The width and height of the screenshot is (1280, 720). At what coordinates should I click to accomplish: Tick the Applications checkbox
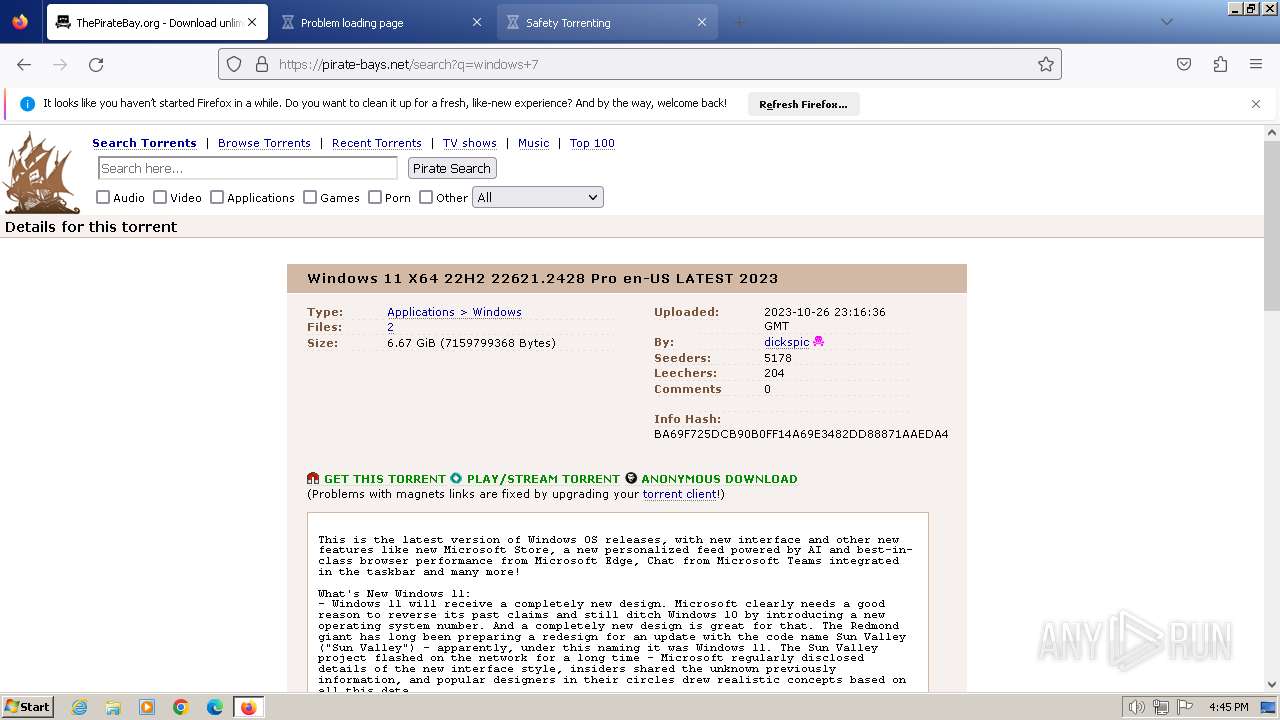(x=217, y=197)
